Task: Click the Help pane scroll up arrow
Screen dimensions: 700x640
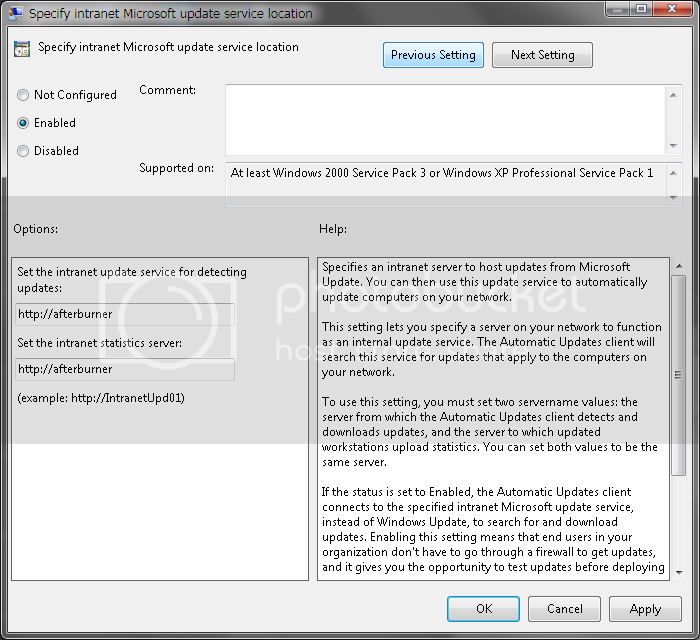Action: pyautogui.click(x=679, y=266)
